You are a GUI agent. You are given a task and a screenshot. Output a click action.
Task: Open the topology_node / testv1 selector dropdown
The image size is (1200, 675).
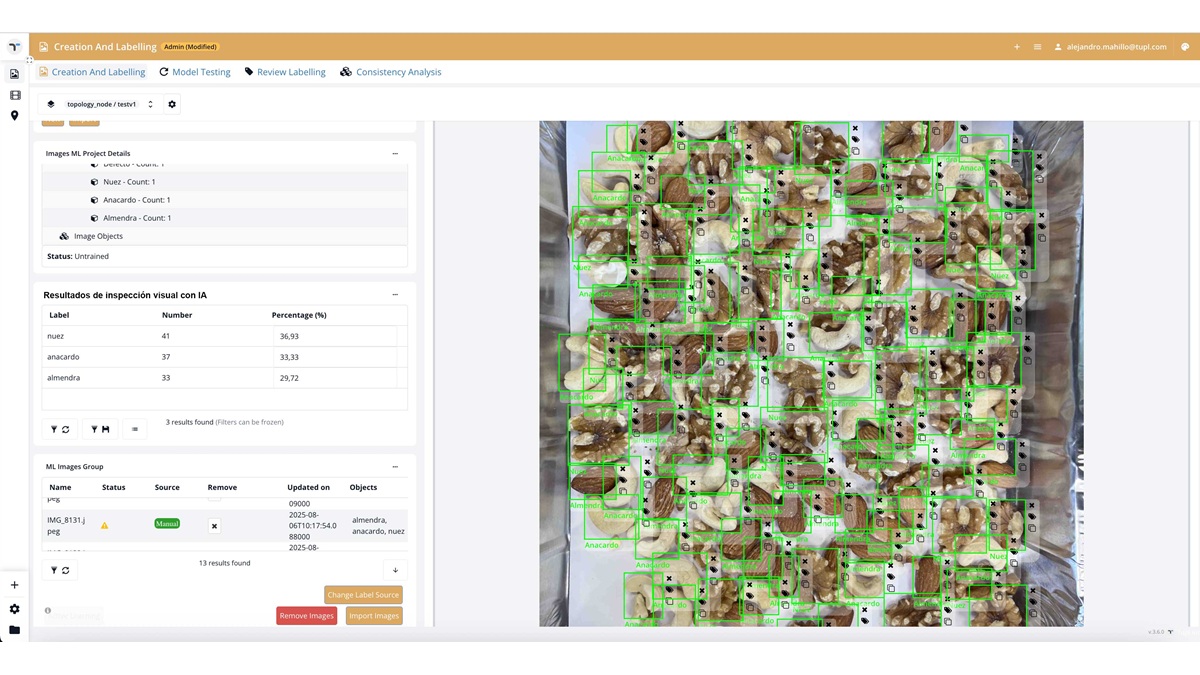click(x=101, y=104)
